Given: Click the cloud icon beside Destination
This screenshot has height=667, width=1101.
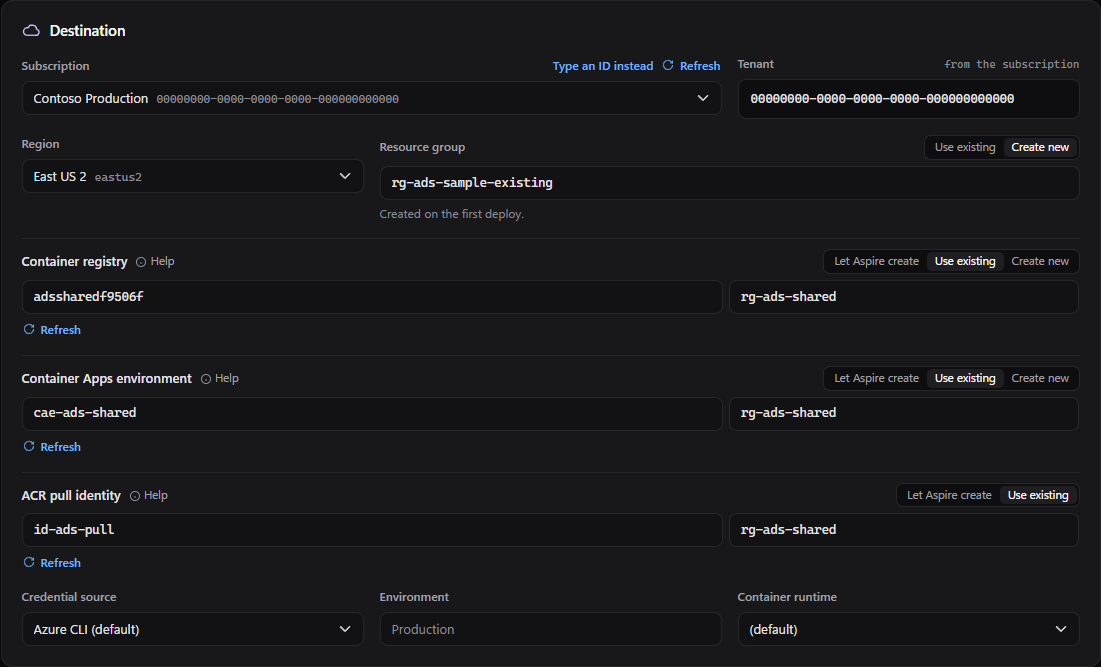Looking at the screenshot, I should pyautogui.click(x=31, y=31).
